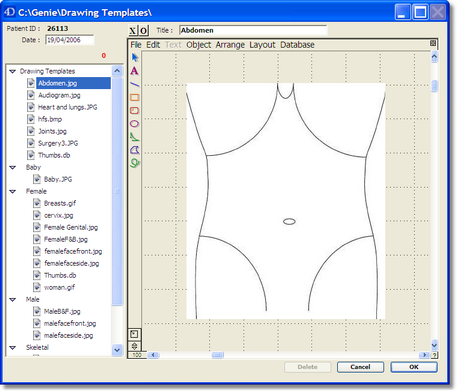Image resolution: width=457 pixels, height=392 pixels.
Task: Select femalefaceside.jpg template
Action: tap(72, 263)
